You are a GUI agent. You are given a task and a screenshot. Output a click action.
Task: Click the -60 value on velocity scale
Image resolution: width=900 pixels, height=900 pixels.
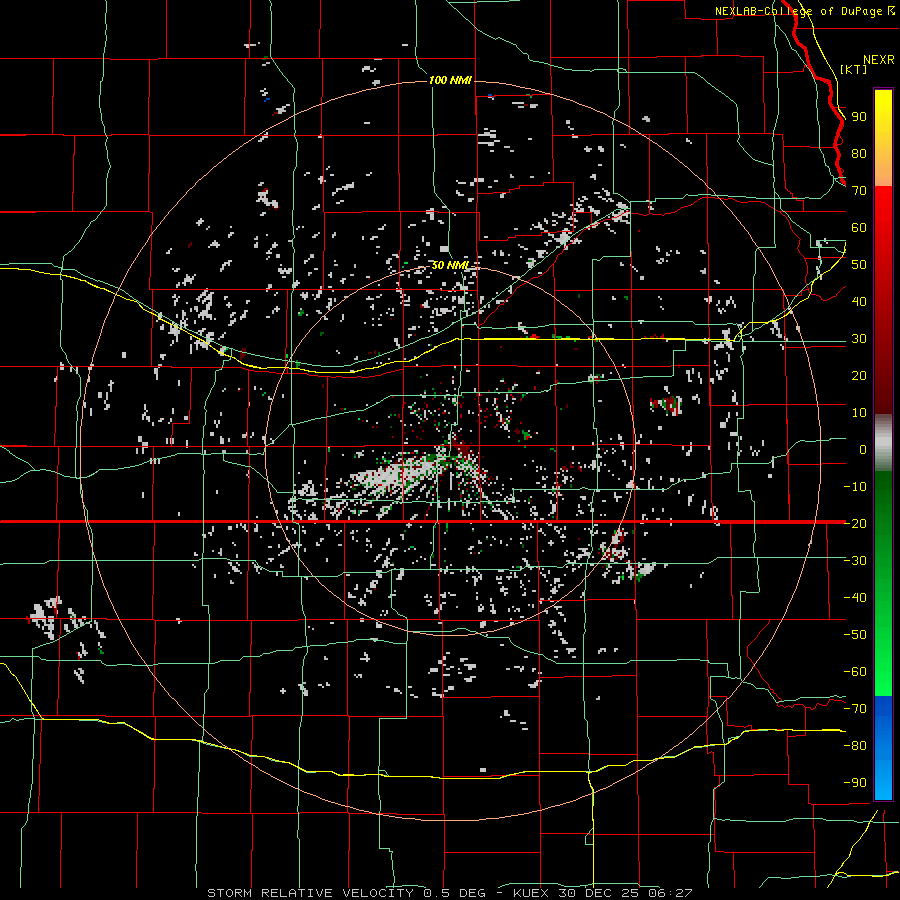pyautogui.click(x=855, y=672)
